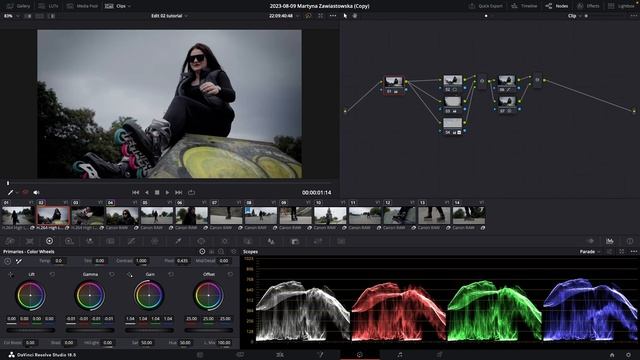Open the Gallery panel
This screenshot has height=360, width=640.
(x=18, y=6)
